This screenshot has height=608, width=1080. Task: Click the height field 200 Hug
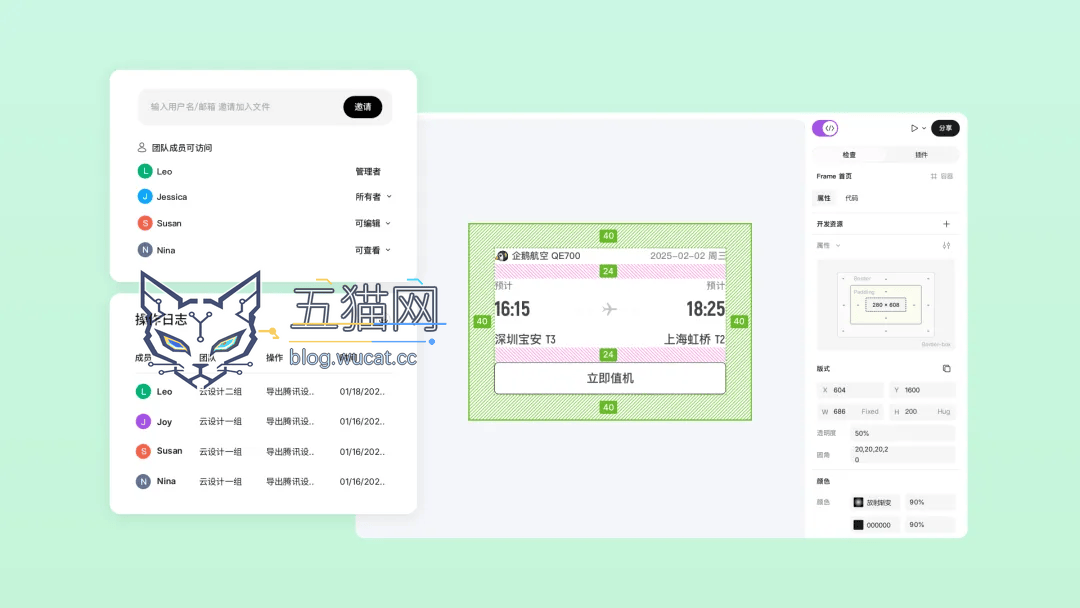pyautogui.click(x=922, y=412)
